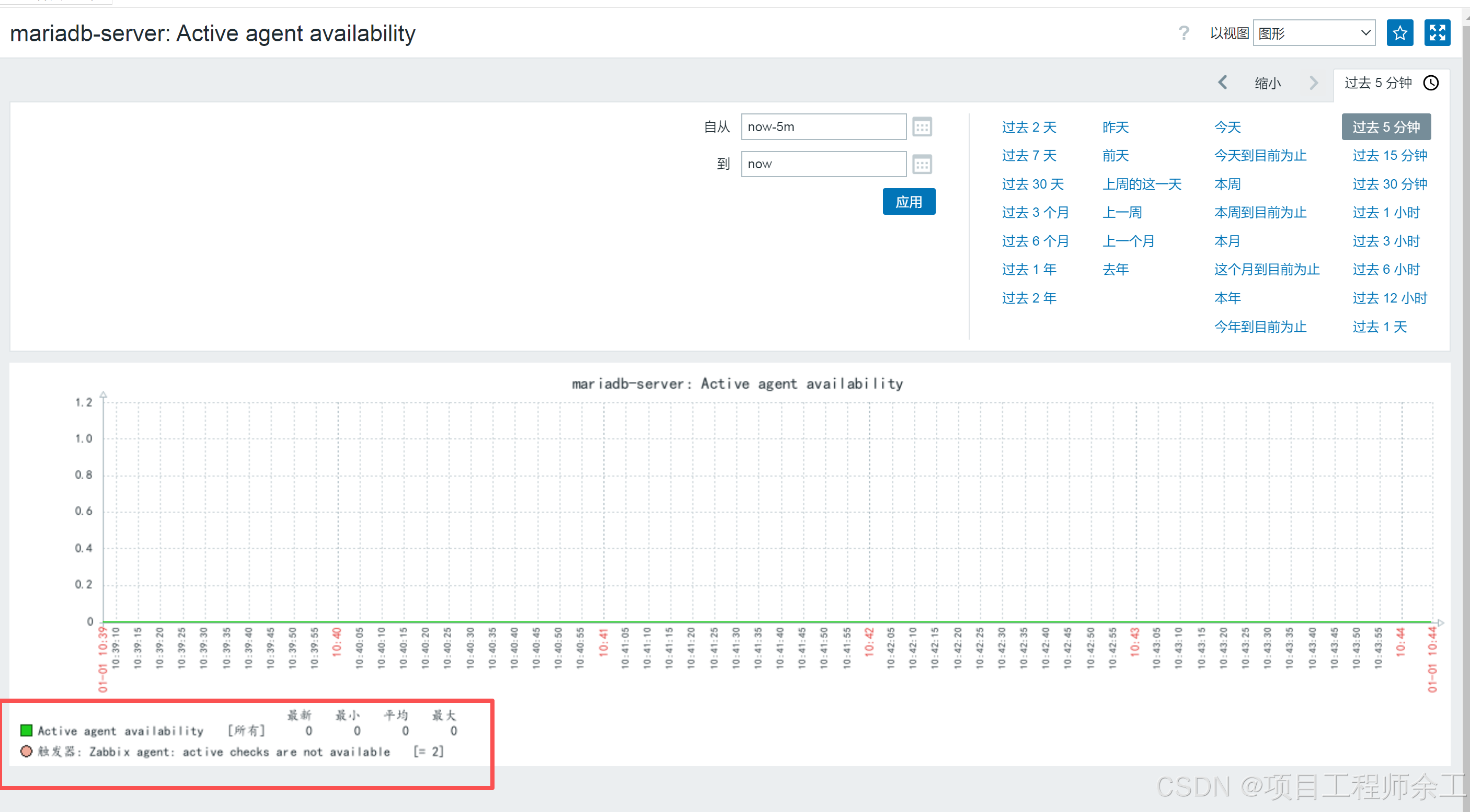Open calendar picker for 自从 field
The height and width of the screenshot is (812, 1470).
(x=922, y=126)
